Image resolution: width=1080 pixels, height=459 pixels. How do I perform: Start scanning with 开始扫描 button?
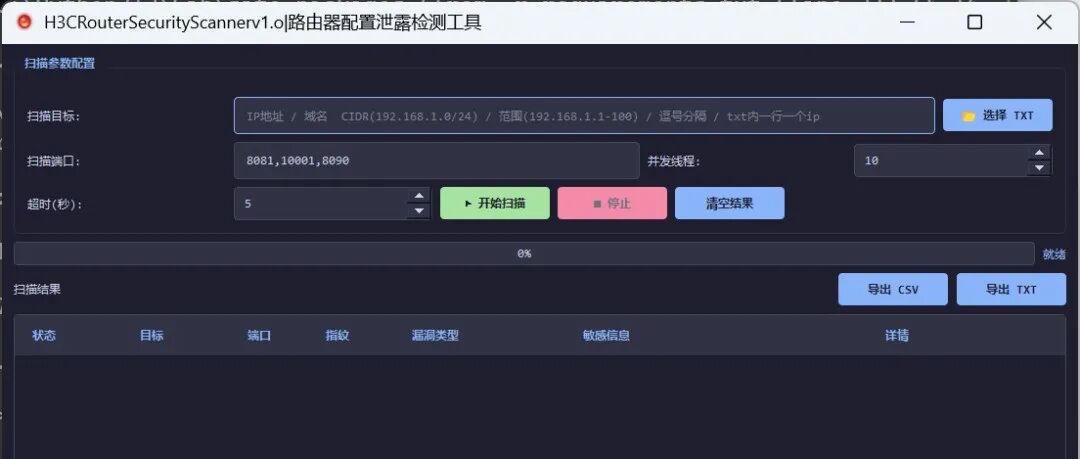495,203
